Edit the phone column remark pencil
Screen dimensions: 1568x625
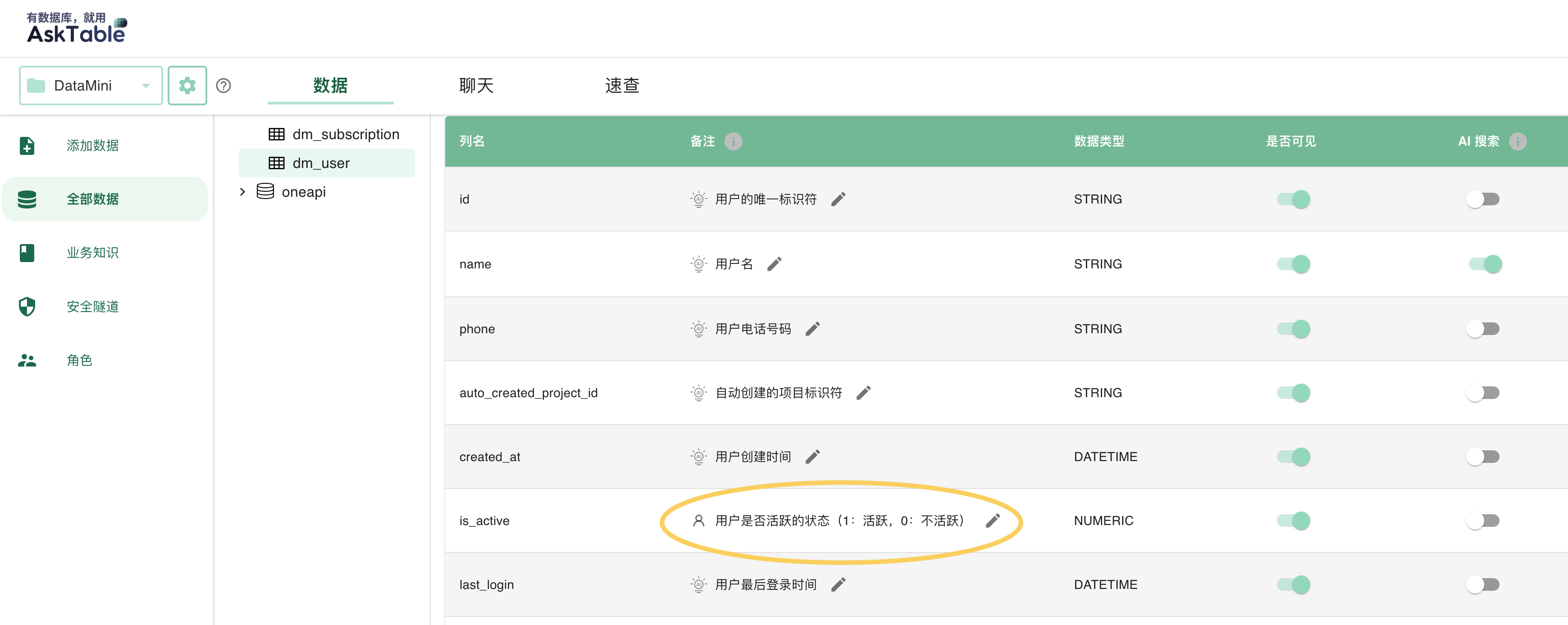pos(812,329)
